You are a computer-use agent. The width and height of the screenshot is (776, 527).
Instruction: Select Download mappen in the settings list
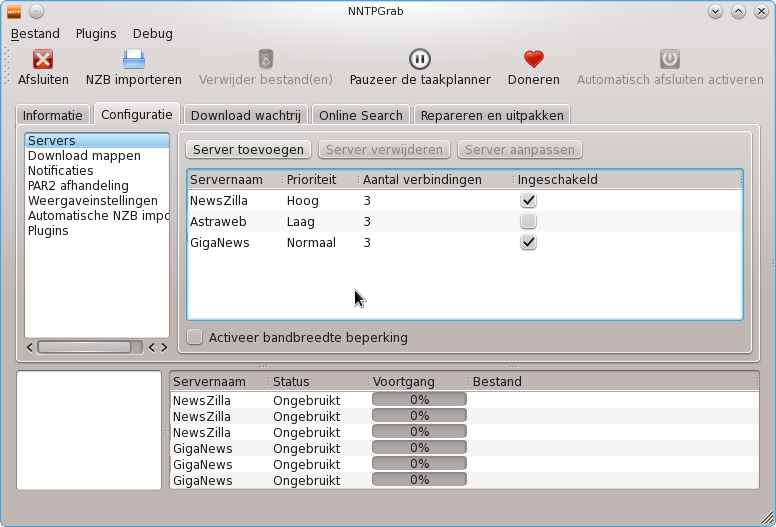(84, 156)
